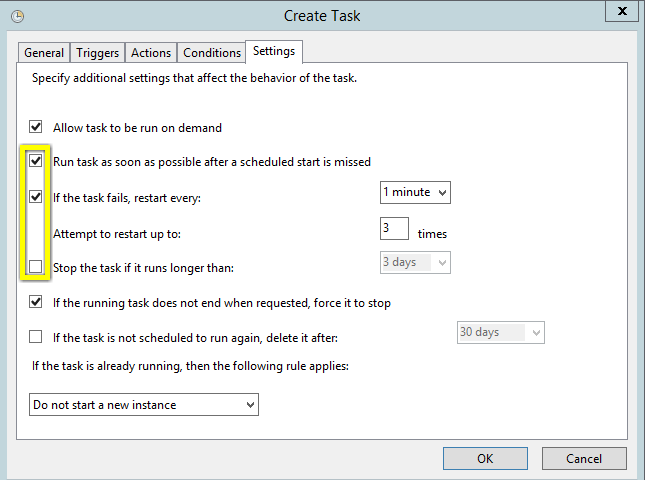Enable Stop the task if it runs longer
The width and height of the screenshot is (645, 480).
point(37,267)
